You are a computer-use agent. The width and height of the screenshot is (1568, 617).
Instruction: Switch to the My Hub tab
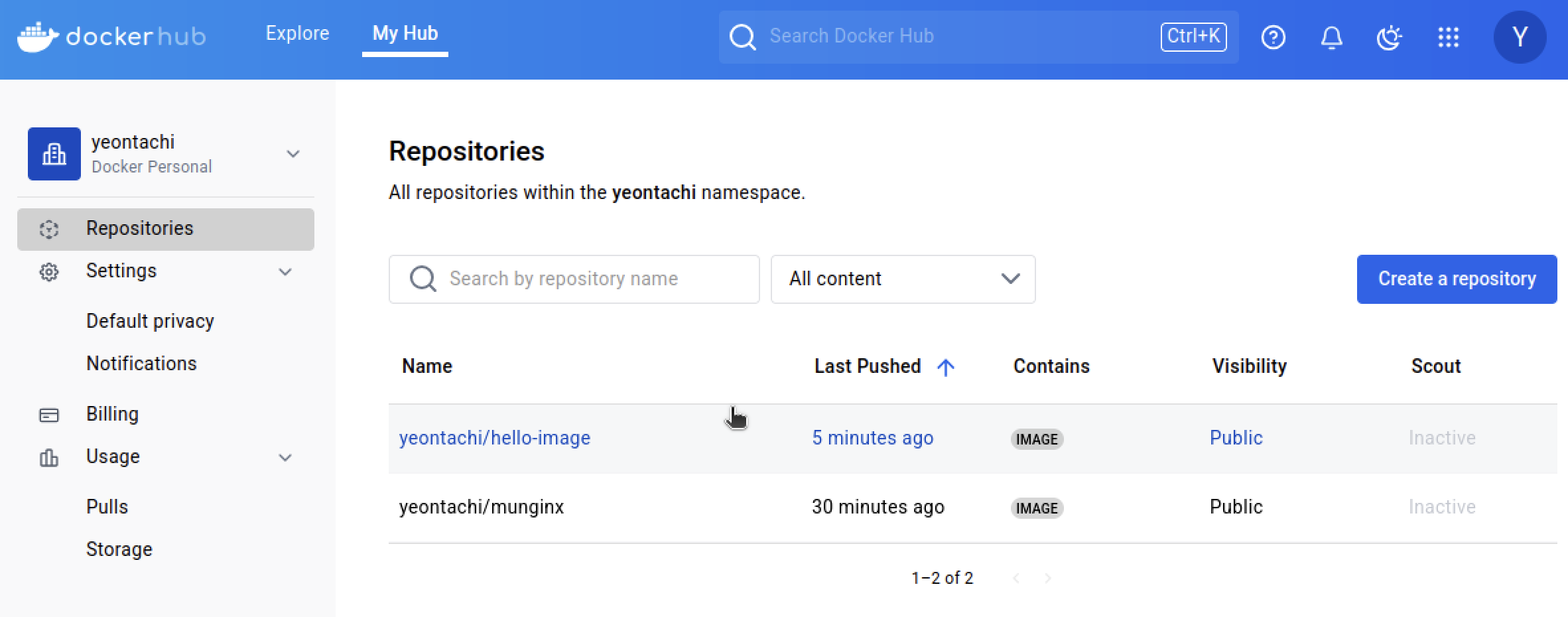[x=405, y=33]
